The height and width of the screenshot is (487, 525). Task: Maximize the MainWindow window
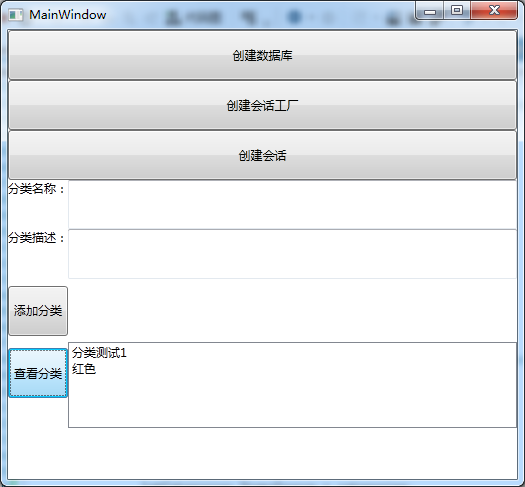(457, 11)
